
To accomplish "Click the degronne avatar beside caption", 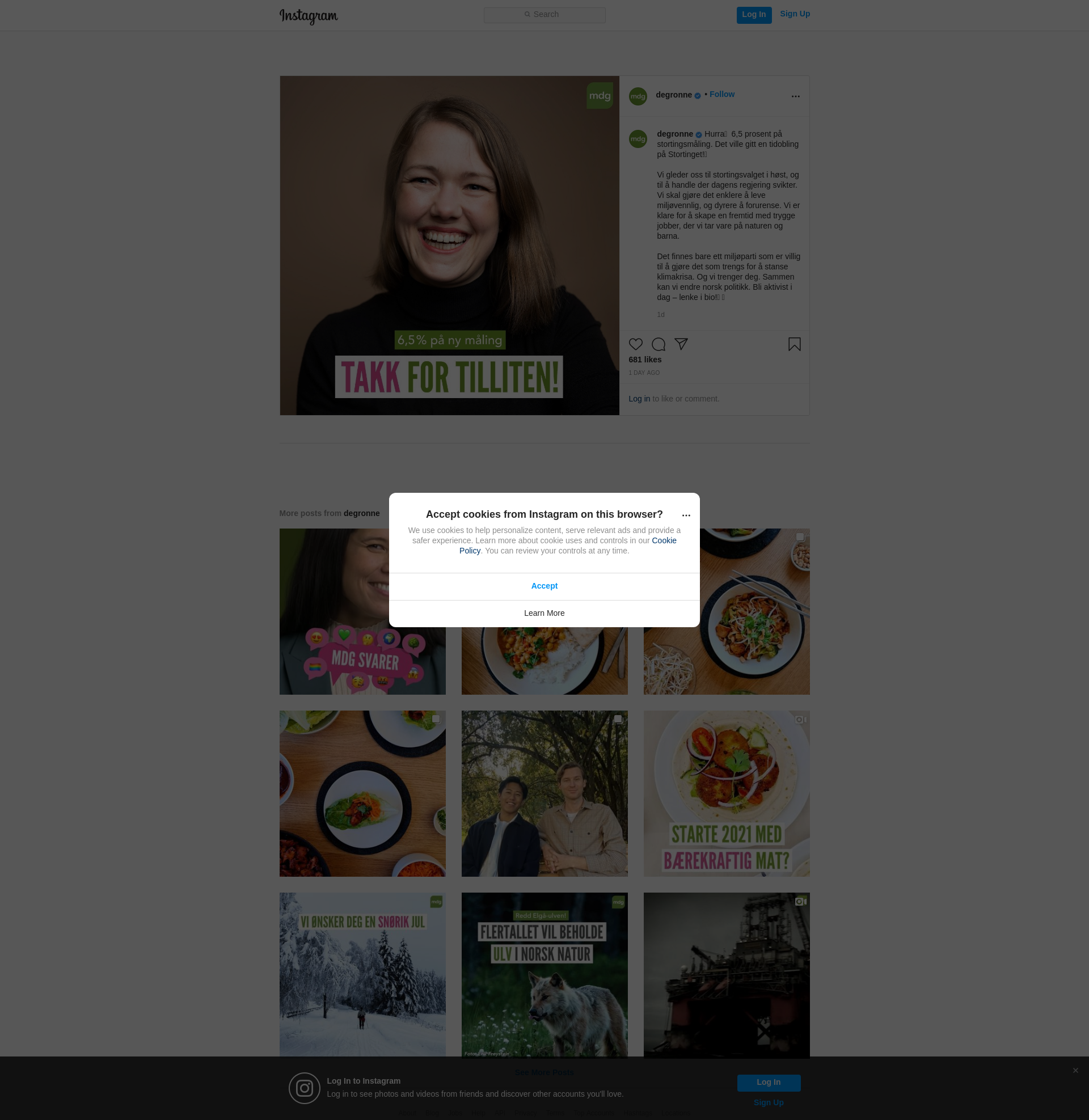I will coord(638,139).
